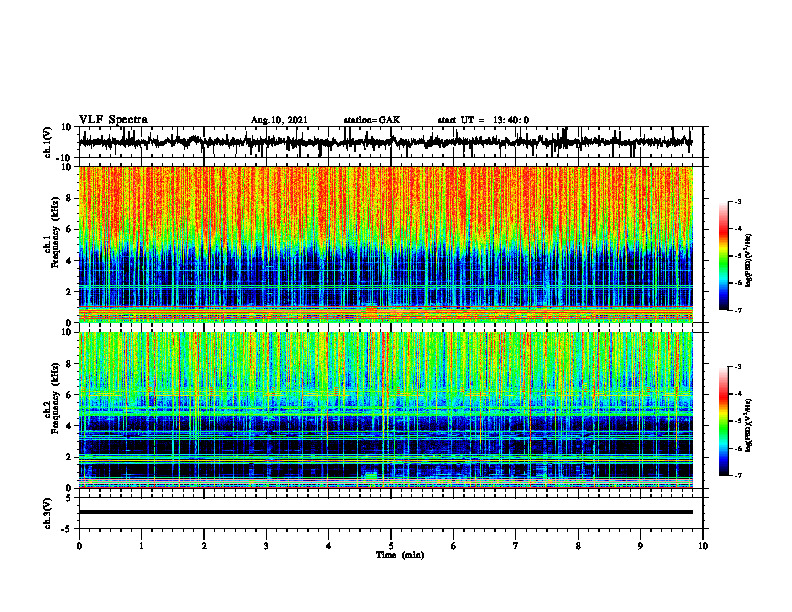This screenshot has width=792, height=612.
Task: Click the '8' kHz tick on ch.2 frequency axis
Action: 70,364
